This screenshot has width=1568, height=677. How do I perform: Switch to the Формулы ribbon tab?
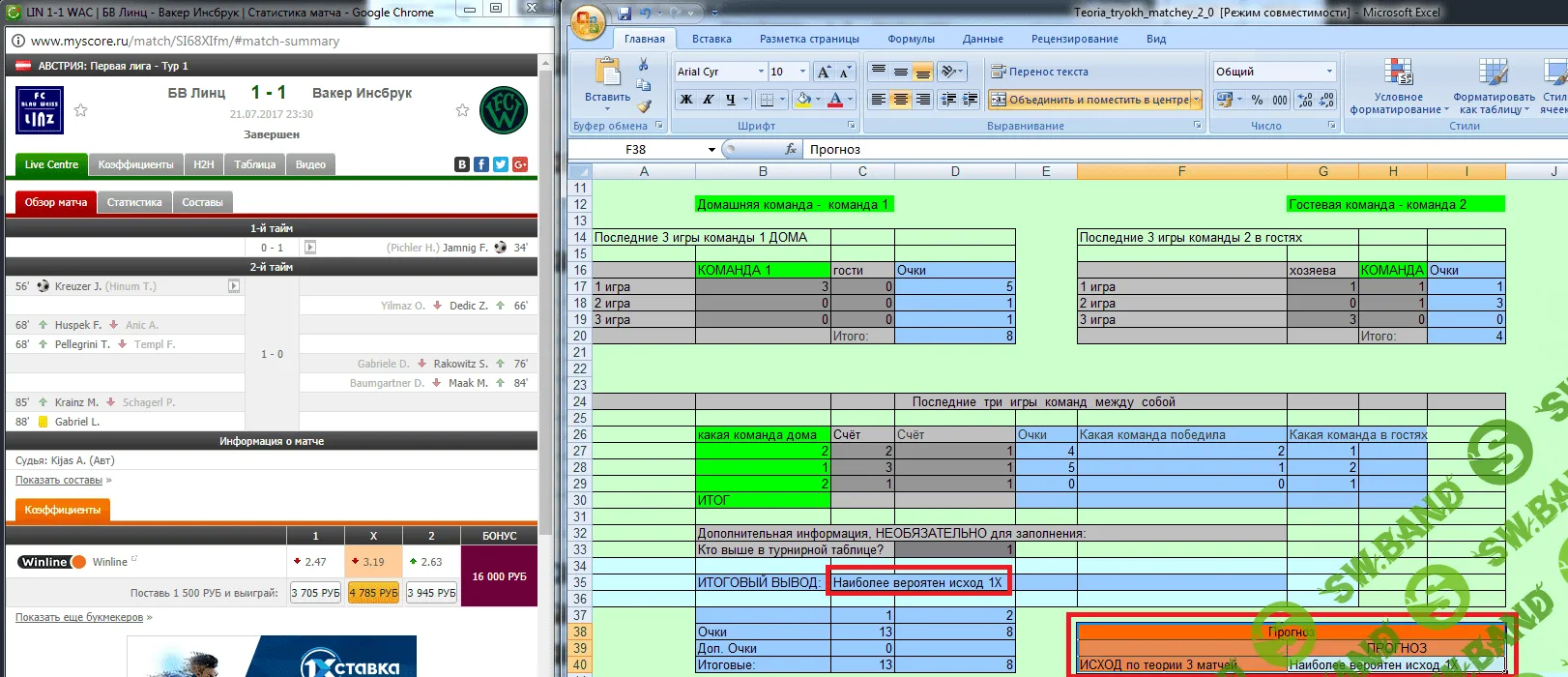point(911,39)
